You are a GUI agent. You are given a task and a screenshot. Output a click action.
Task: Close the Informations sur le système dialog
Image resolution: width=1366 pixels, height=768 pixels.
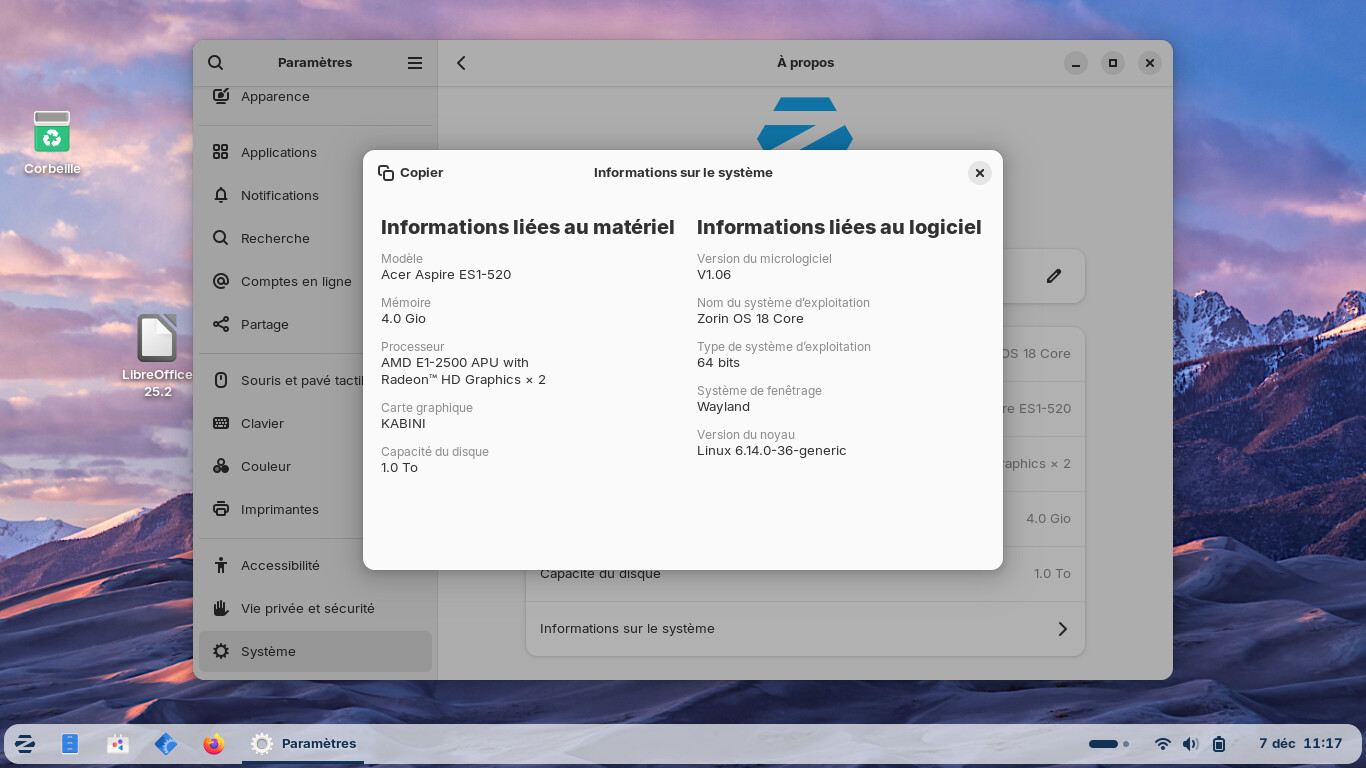tap(980, 173)
